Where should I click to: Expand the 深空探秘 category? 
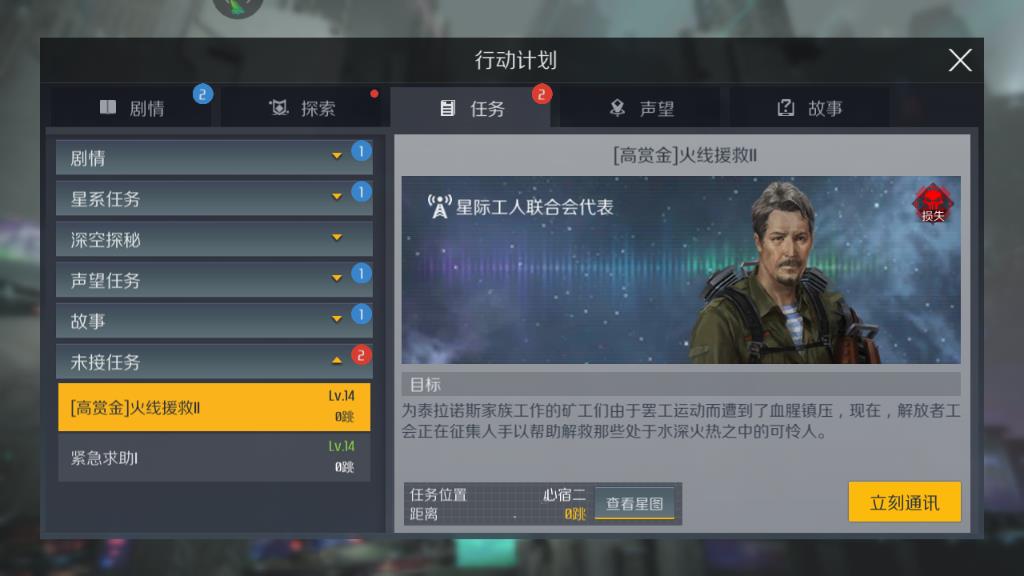click(x=214, y=238)
